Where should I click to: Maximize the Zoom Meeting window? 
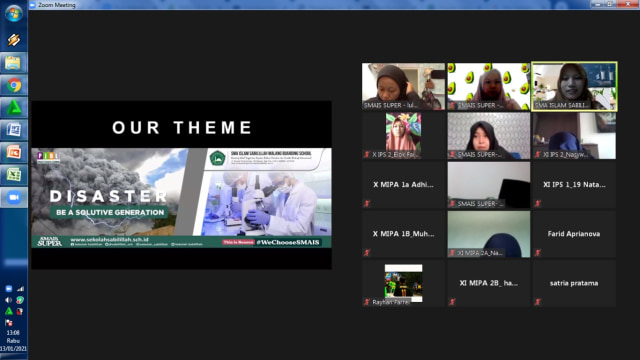point(610,4)
